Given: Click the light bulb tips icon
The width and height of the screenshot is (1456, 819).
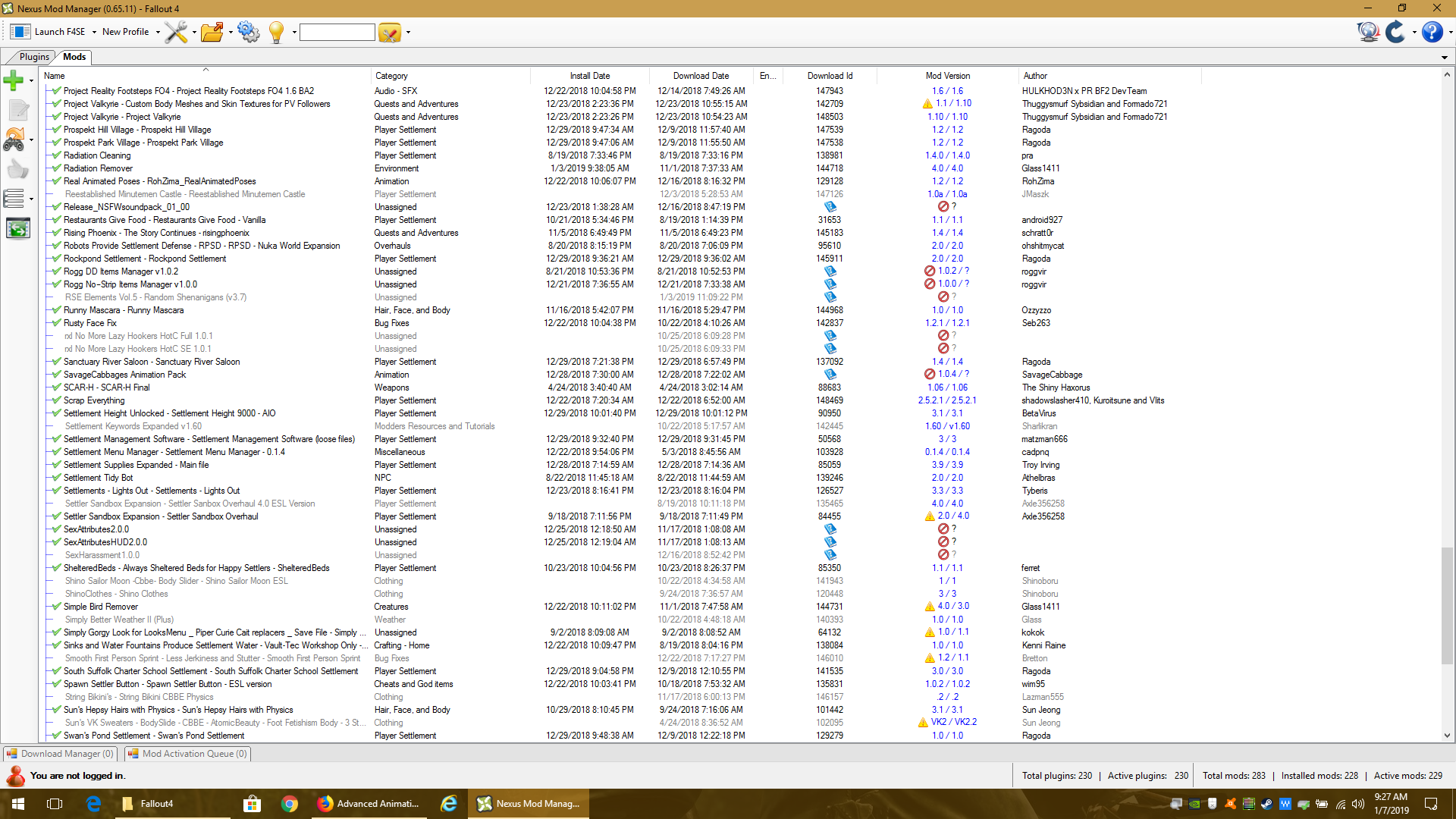Looking at the screenshot, I should [277, 32].
